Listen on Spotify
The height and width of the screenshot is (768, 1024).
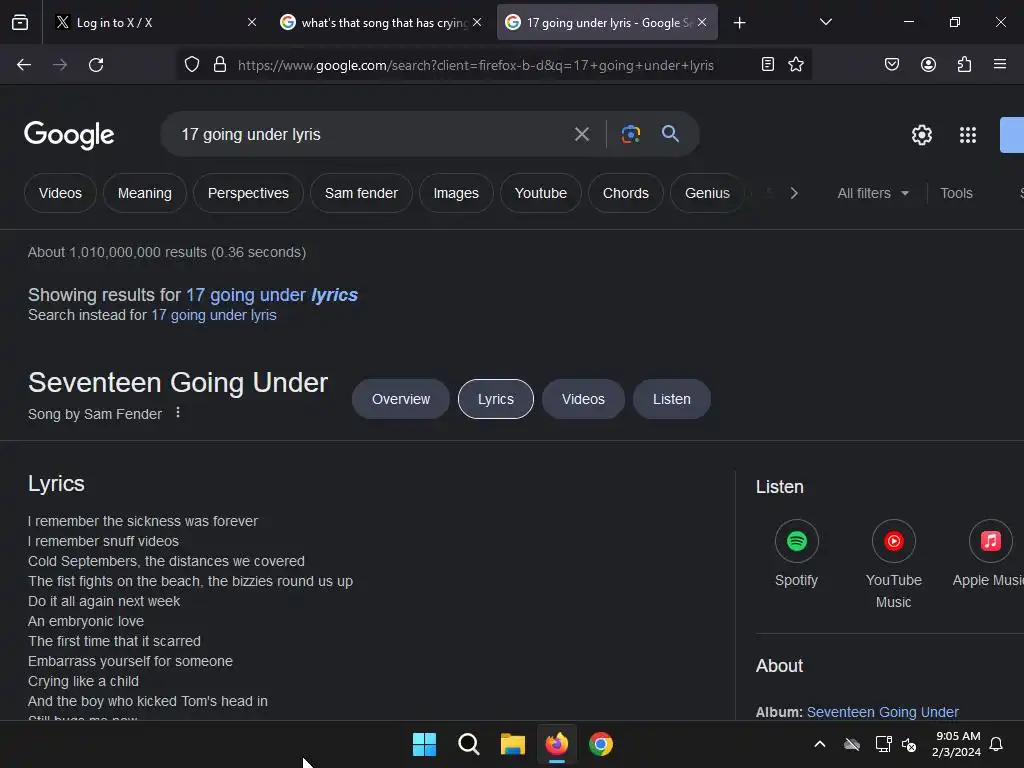(x=796, y=554)
